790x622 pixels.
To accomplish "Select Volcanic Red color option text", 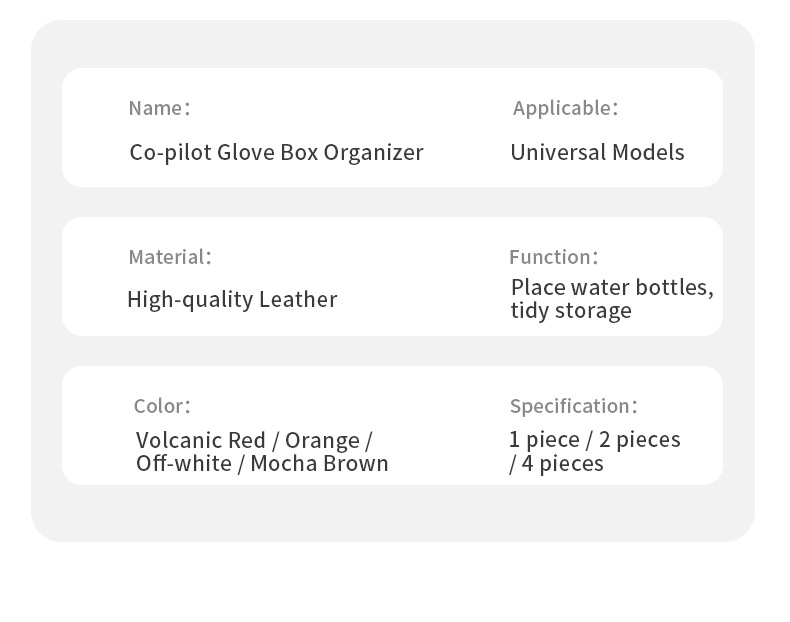I will click(x=200, y=440).
